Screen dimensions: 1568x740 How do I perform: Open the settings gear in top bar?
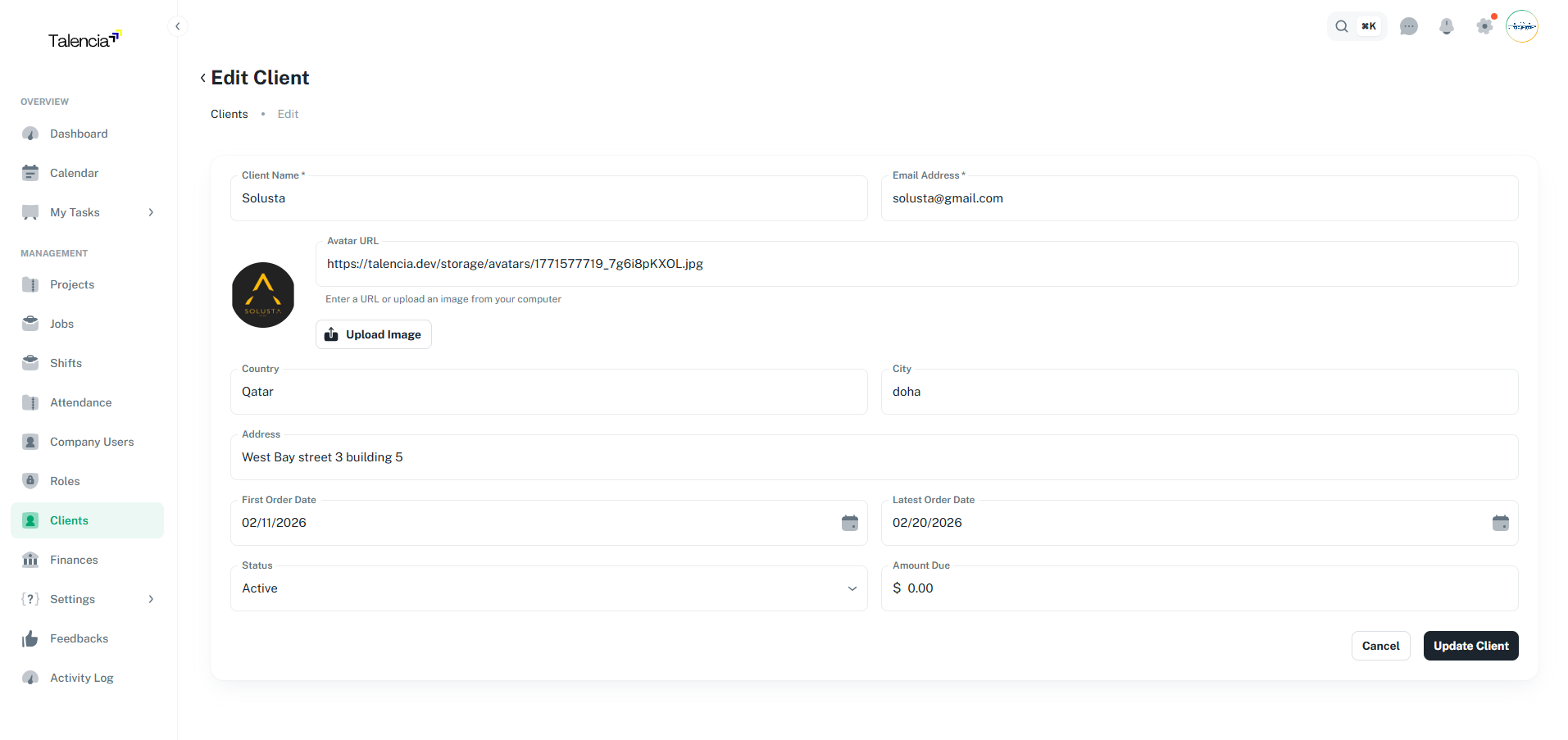pyautogui.click(x=1484, y=26)
